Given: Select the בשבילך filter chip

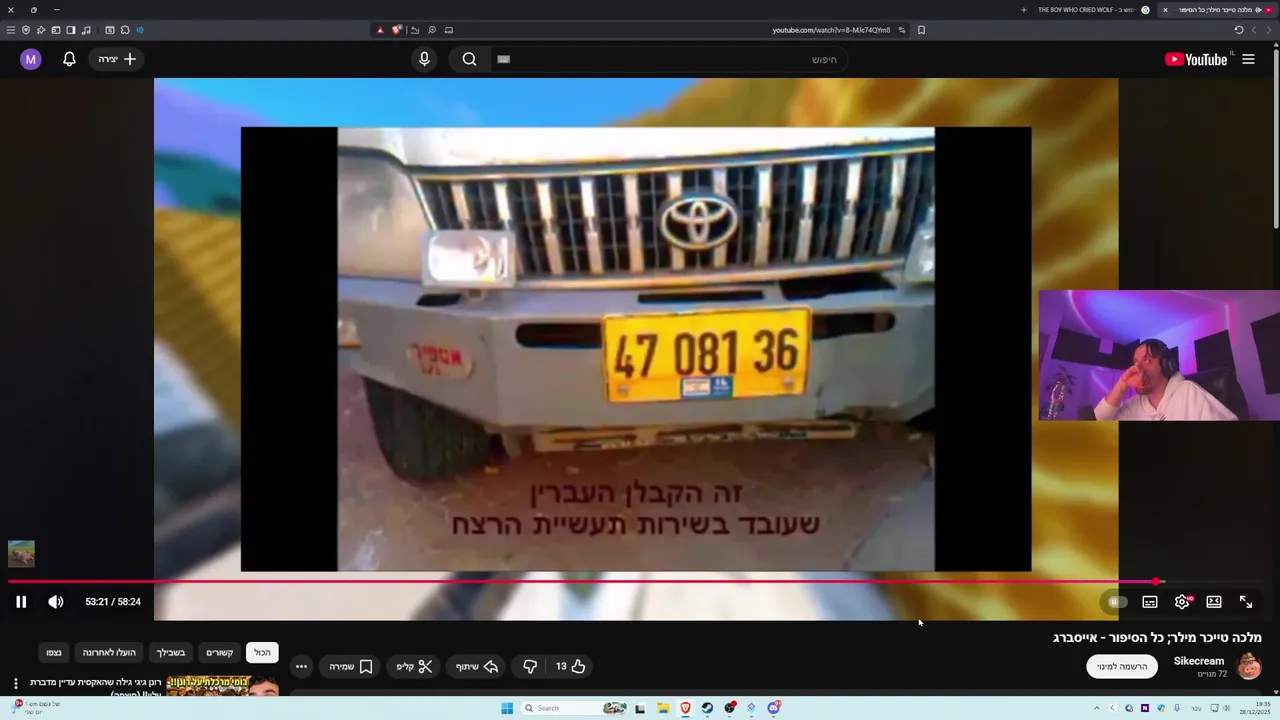Looking at the screenshot, I should pos(171,653).
